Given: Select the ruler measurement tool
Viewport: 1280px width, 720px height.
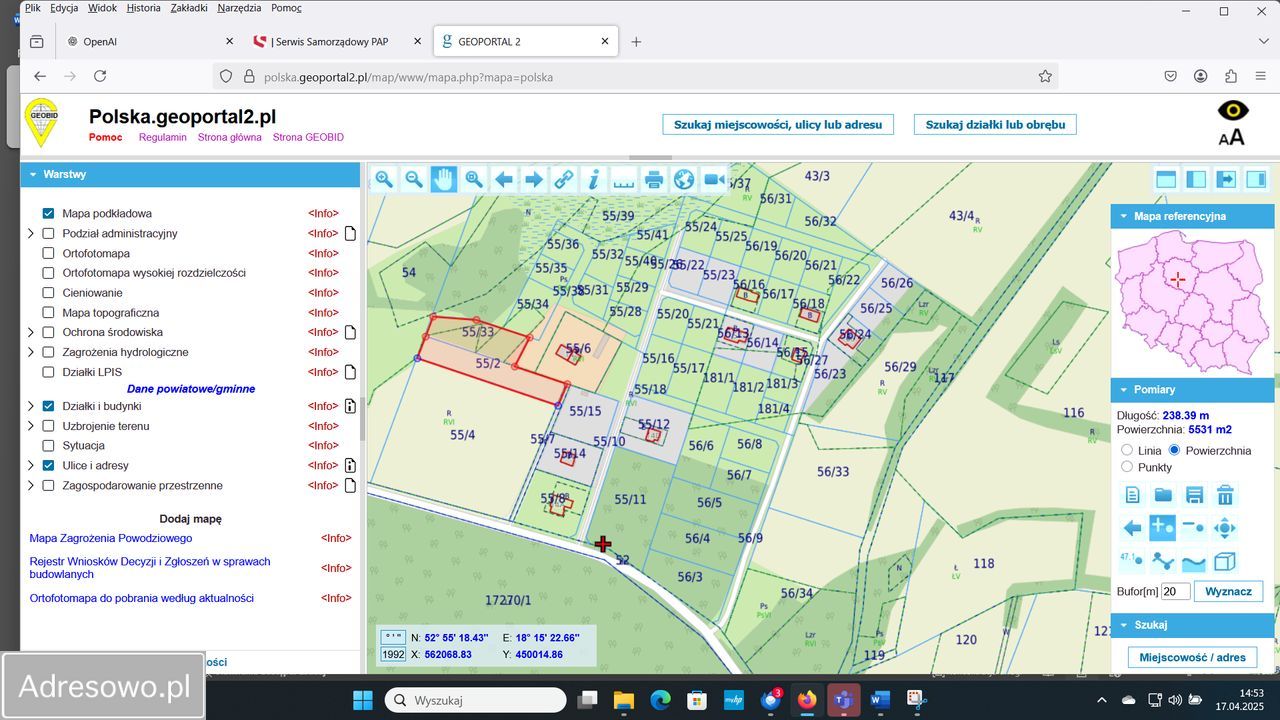Looking at the screenshot, I should [624, 179].
